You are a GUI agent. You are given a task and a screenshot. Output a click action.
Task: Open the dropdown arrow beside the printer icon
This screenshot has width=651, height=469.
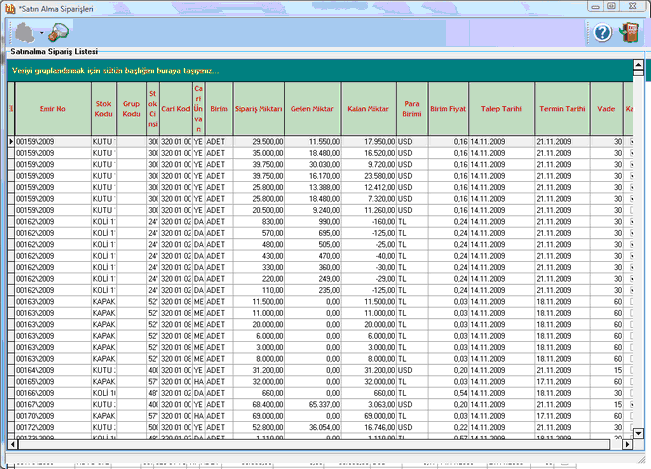42,33
